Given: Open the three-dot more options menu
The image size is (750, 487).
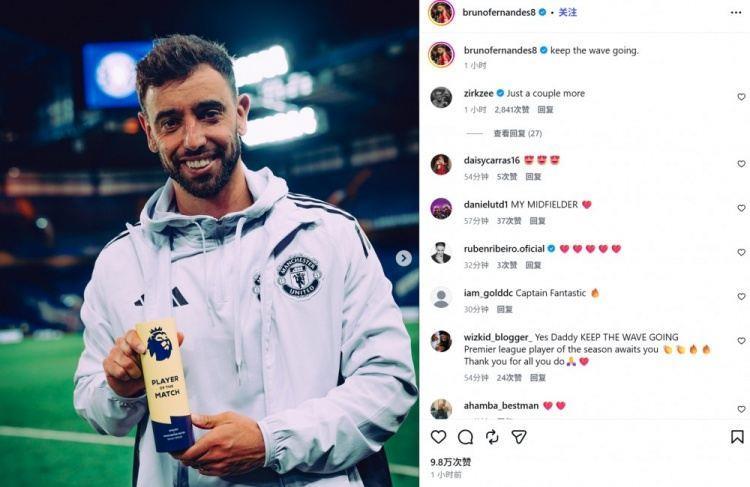Looking at the screenshot, I should tap(736, 13).
